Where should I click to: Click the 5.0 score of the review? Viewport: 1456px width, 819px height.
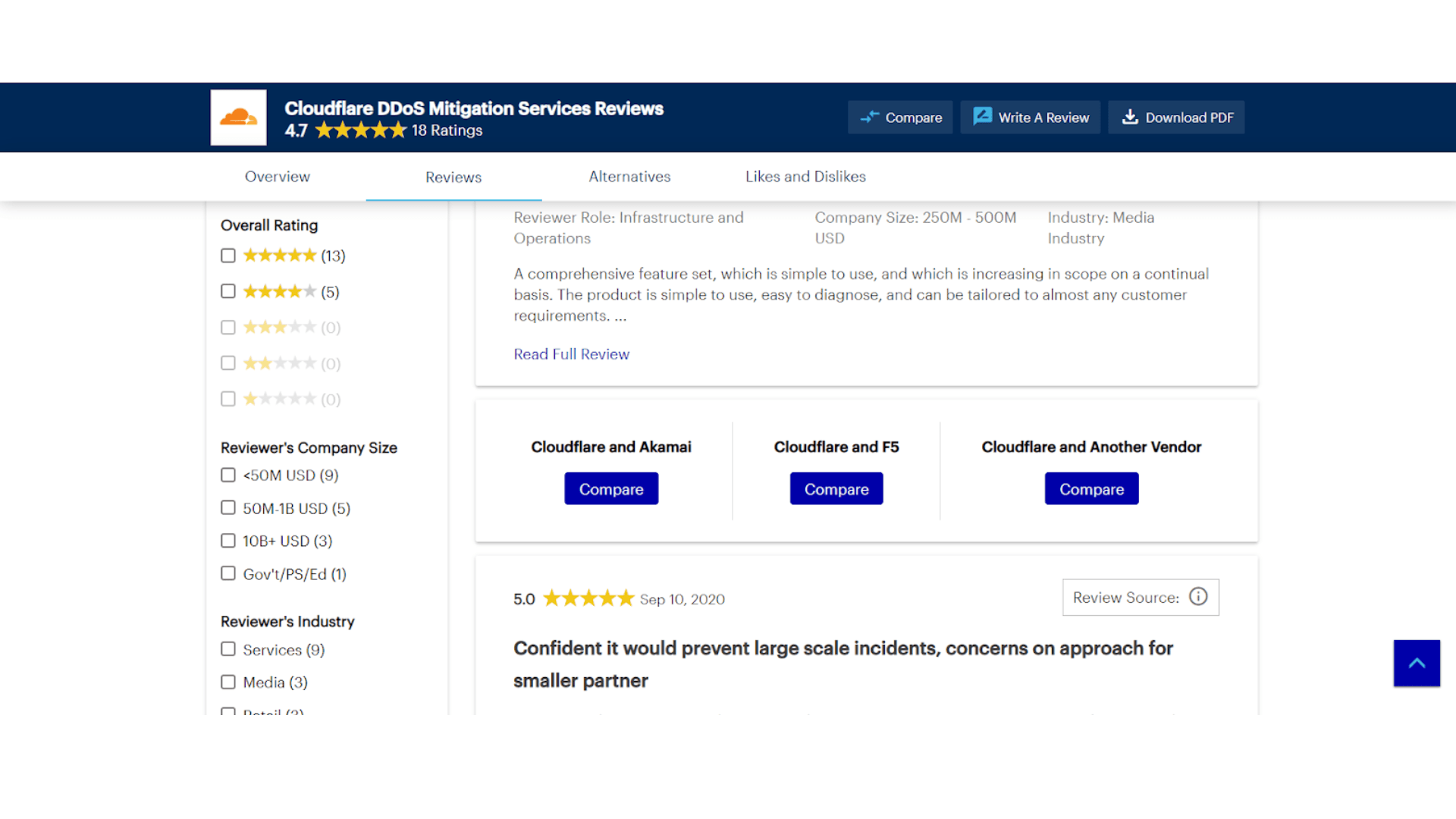click(524, 599)
